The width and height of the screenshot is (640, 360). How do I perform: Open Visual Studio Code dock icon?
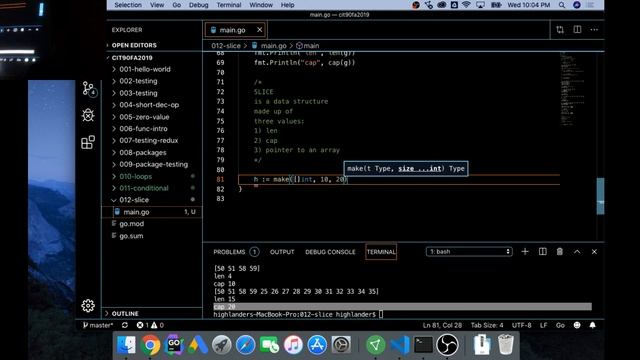coord(400,345)
